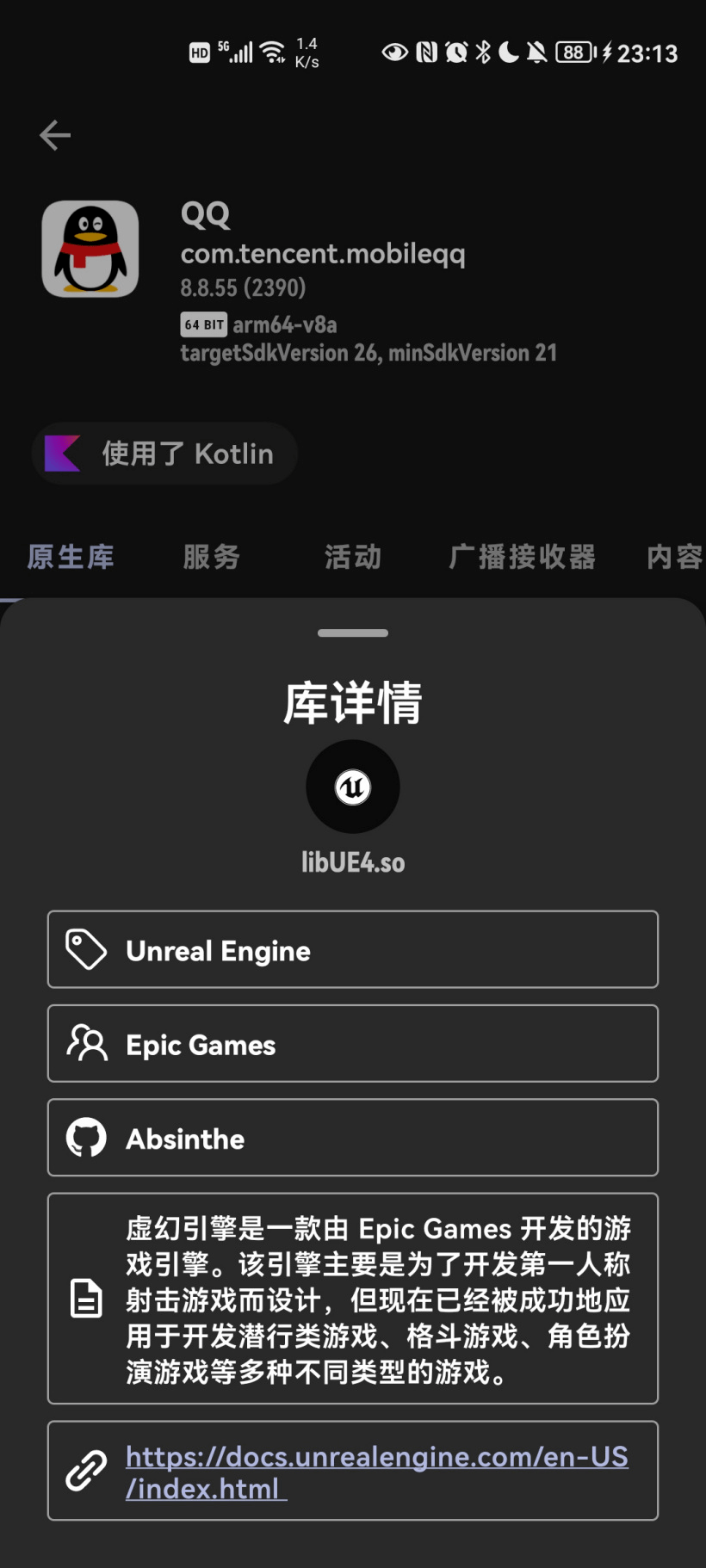Viewport: 706px width, 1568px height.
Task: Select the Epic Games team row
Action: [x=353, y=1043]
